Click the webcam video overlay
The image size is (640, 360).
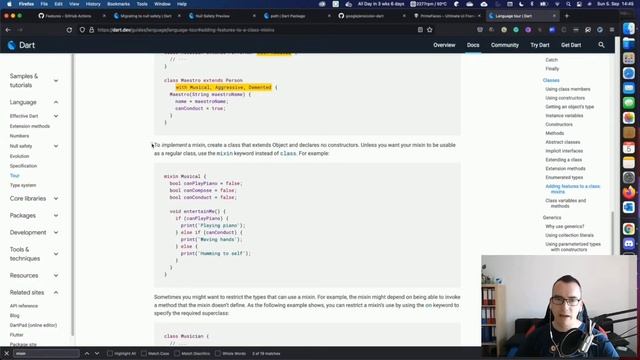click(x=560, y=307)
